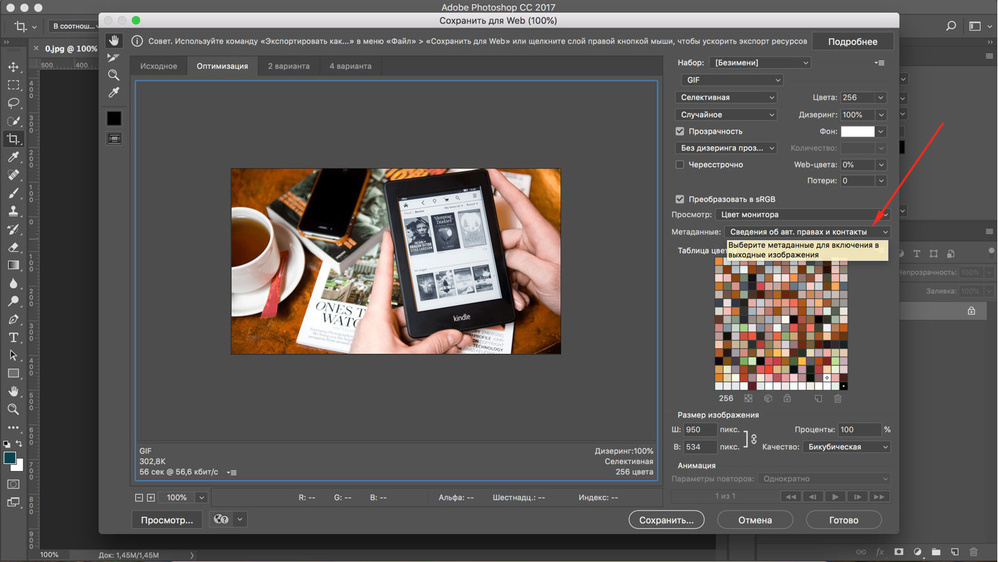Click the color table trash icon
Viewport: 998px width, 562px height.
click(x=838, y=398)
